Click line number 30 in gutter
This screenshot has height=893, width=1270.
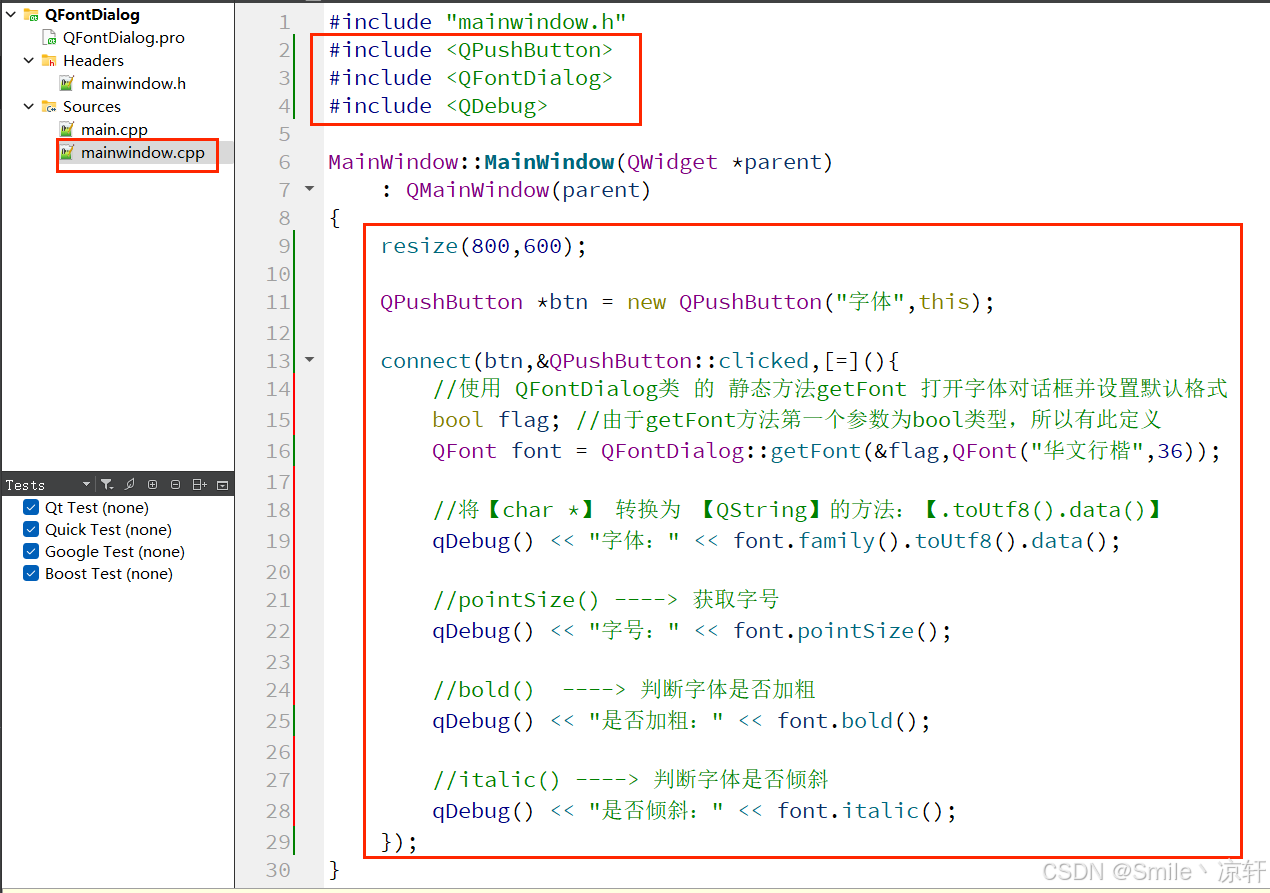(279, 870)
